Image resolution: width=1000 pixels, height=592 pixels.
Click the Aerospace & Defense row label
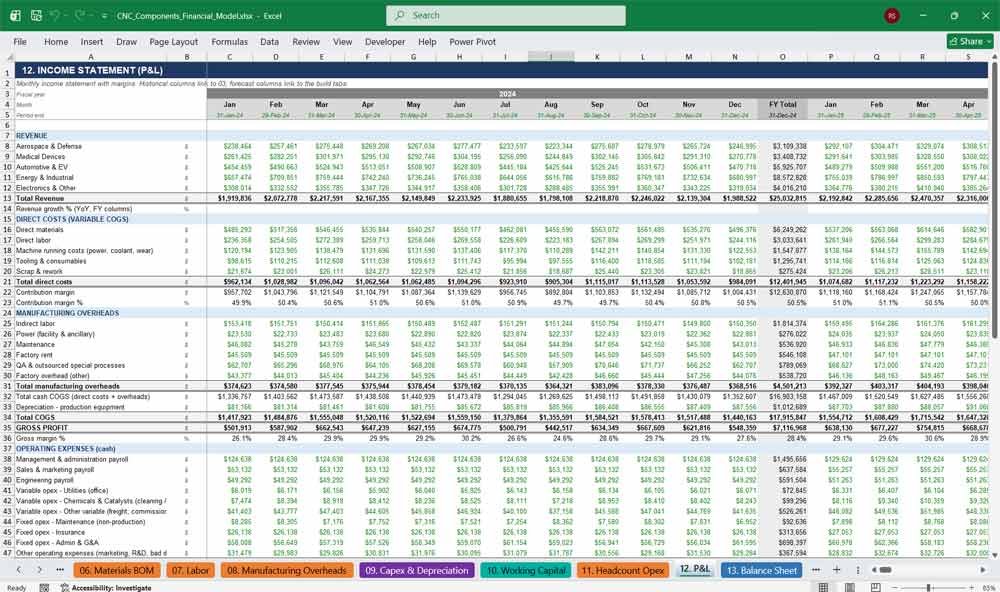click(48, 146)
